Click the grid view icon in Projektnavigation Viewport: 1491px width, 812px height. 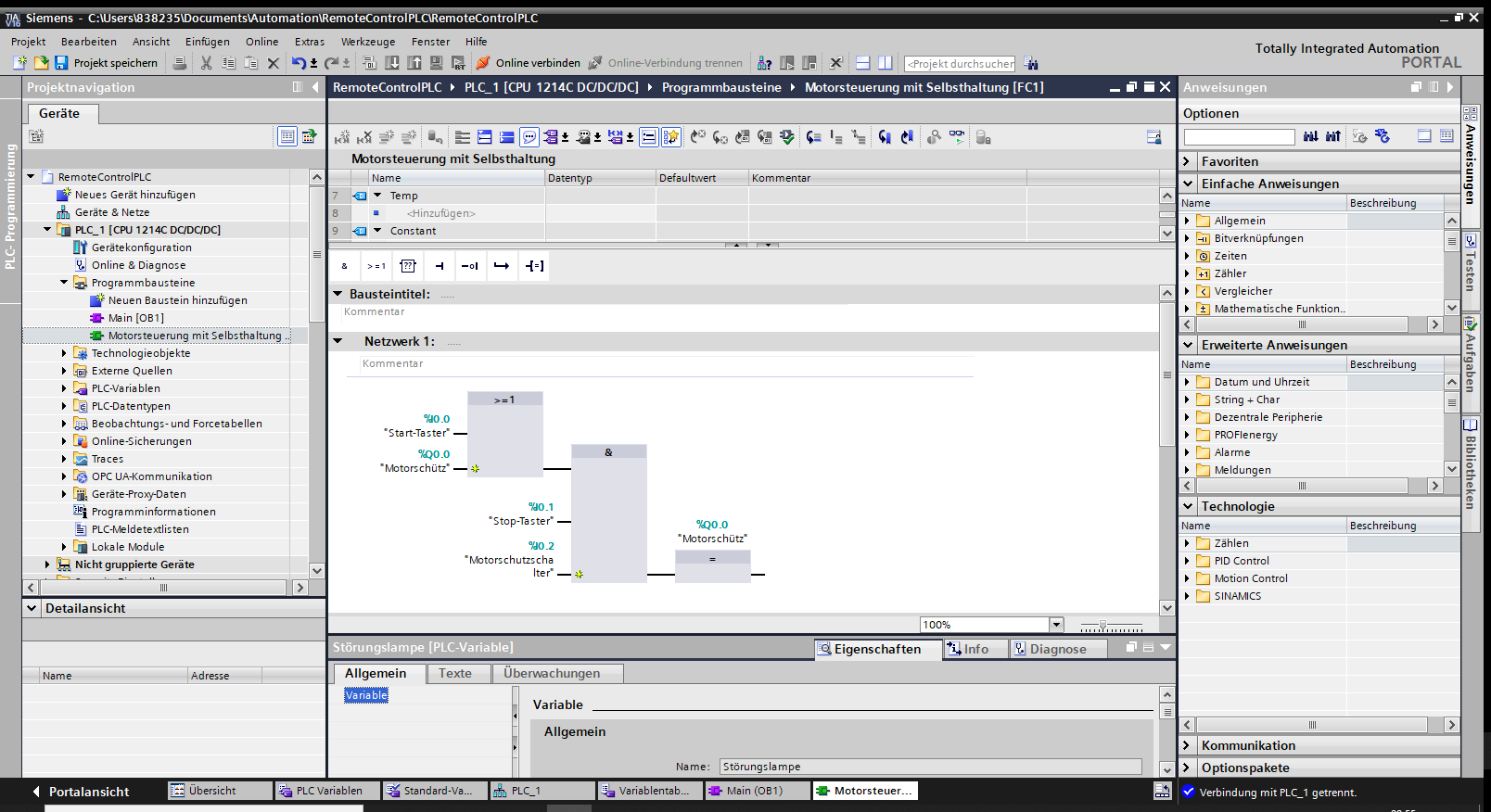[x=287, y=136]
